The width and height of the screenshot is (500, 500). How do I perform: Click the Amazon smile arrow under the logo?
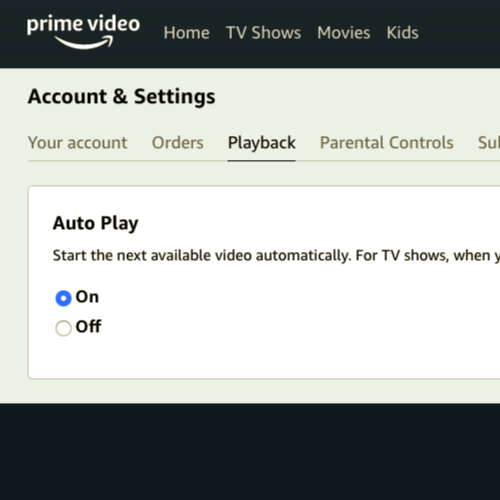click(x=84, y=43)
